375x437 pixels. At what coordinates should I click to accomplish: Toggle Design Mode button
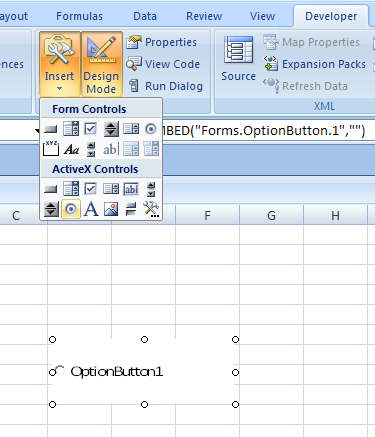pos(101,64)
